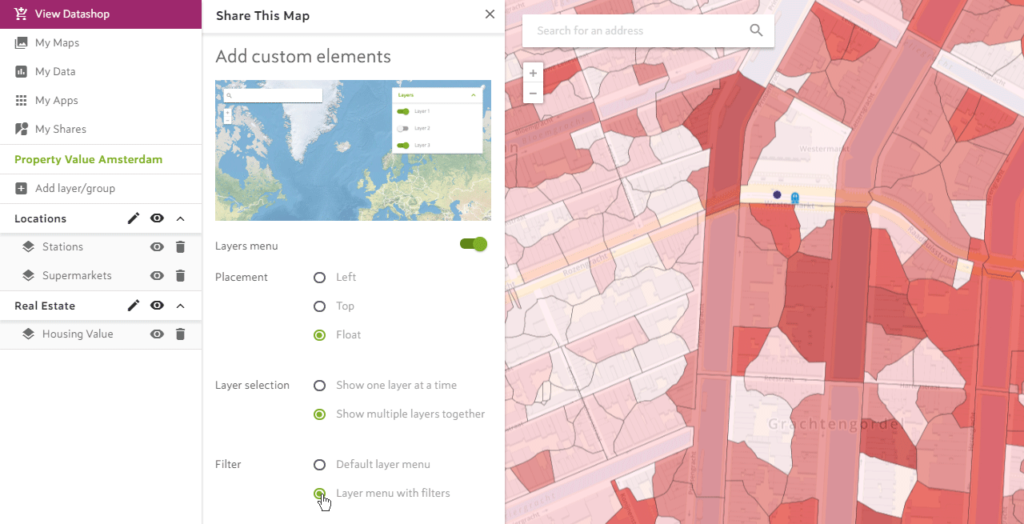Select the Supermarkets layer row
The width and height of the screenshot is (1024, 524).
tap(101, 276)
